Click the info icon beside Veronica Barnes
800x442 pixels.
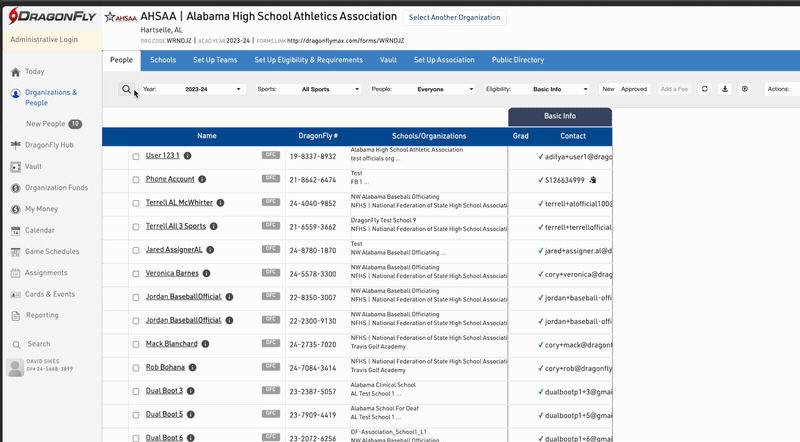(x=206, y=273)
